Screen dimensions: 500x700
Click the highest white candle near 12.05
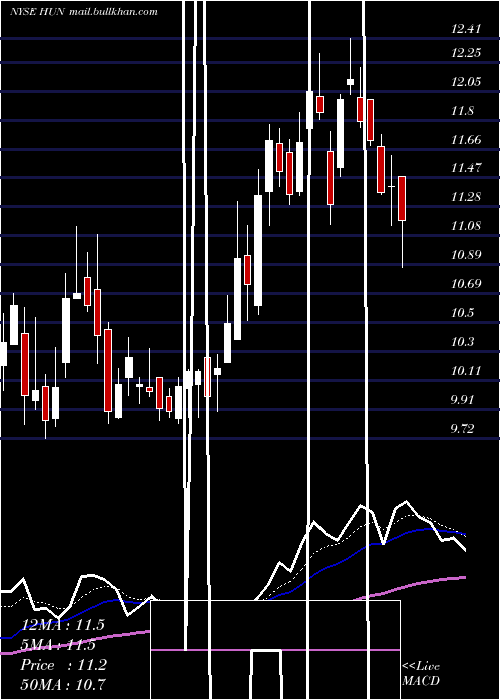[350, 82]
